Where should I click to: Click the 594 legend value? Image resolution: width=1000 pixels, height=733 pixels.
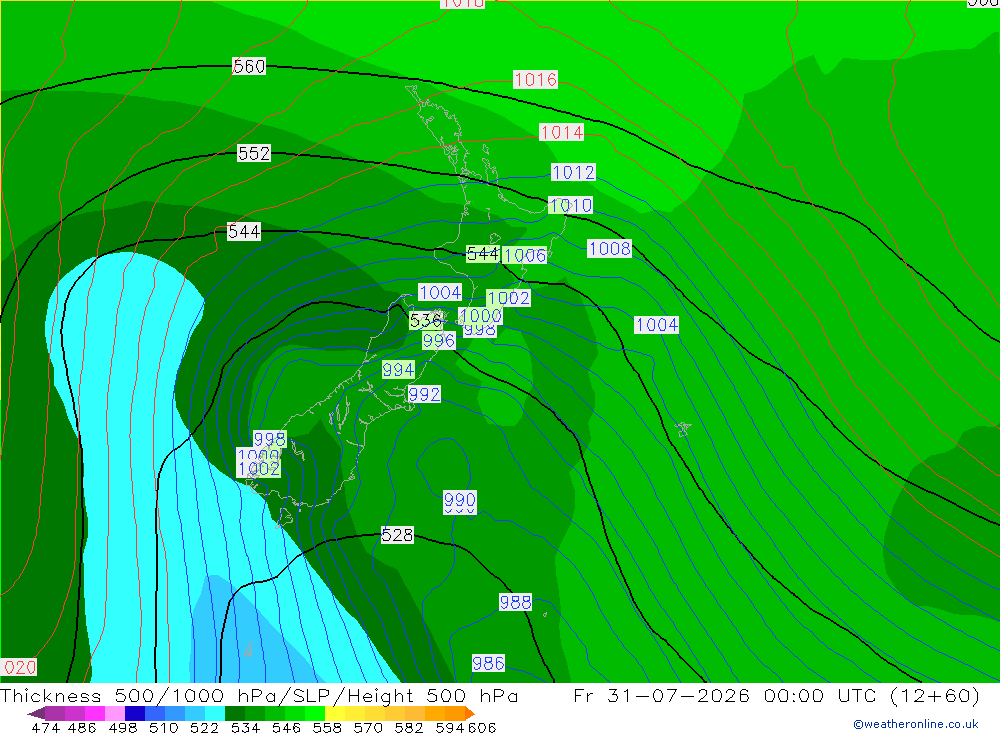[x=450, y=727]
